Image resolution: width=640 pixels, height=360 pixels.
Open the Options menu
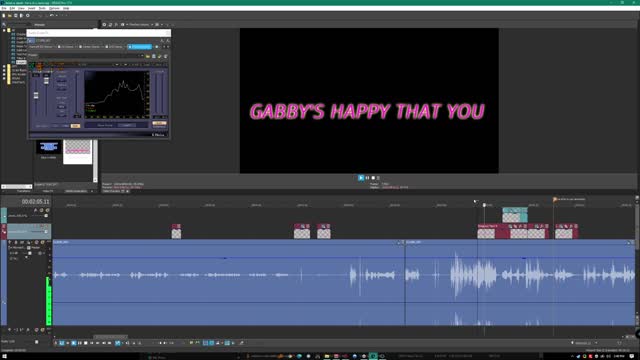tap(54, 8)
